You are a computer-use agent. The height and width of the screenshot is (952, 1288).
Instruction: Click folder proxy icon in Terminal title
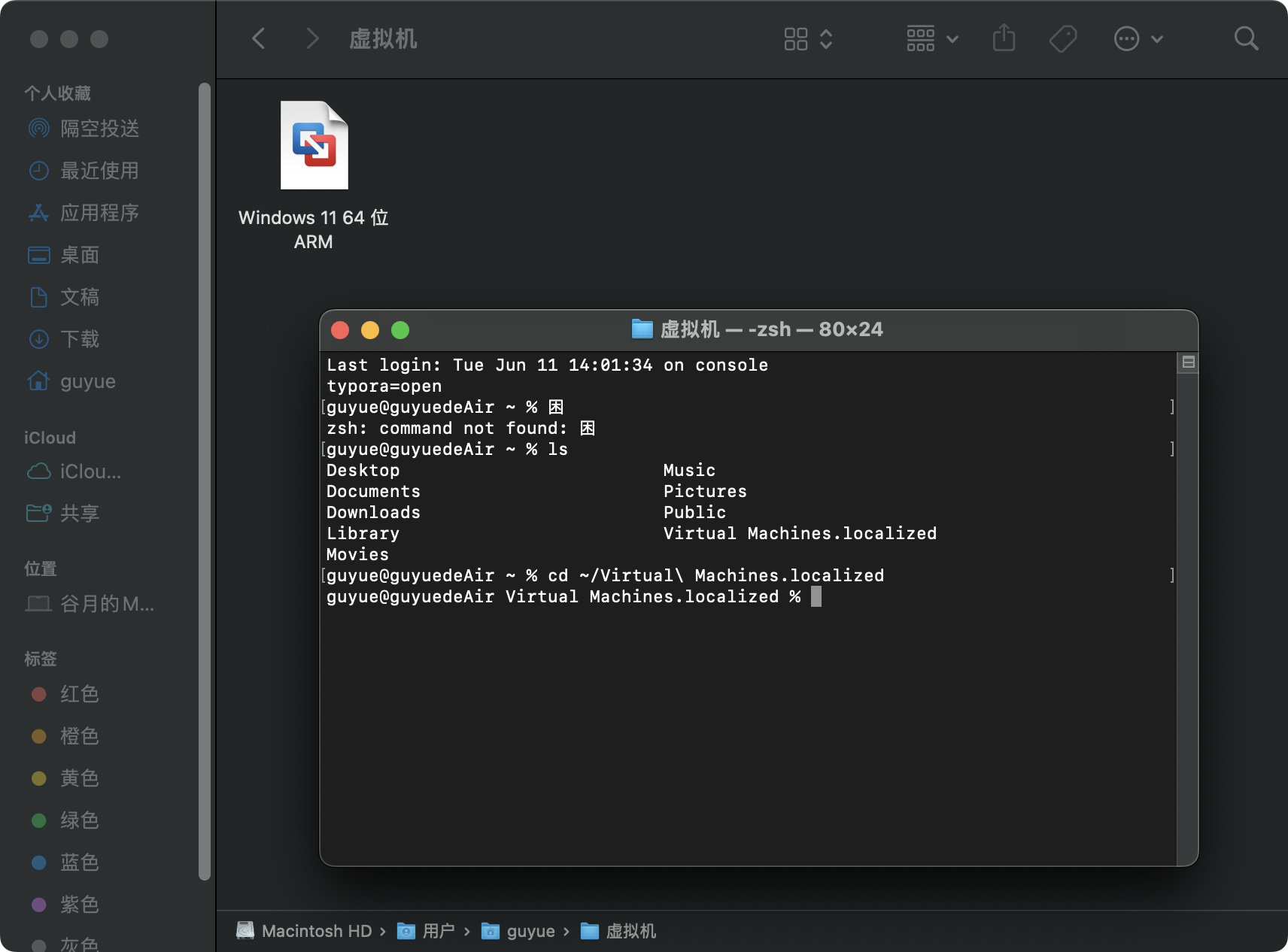click(642, 329)
